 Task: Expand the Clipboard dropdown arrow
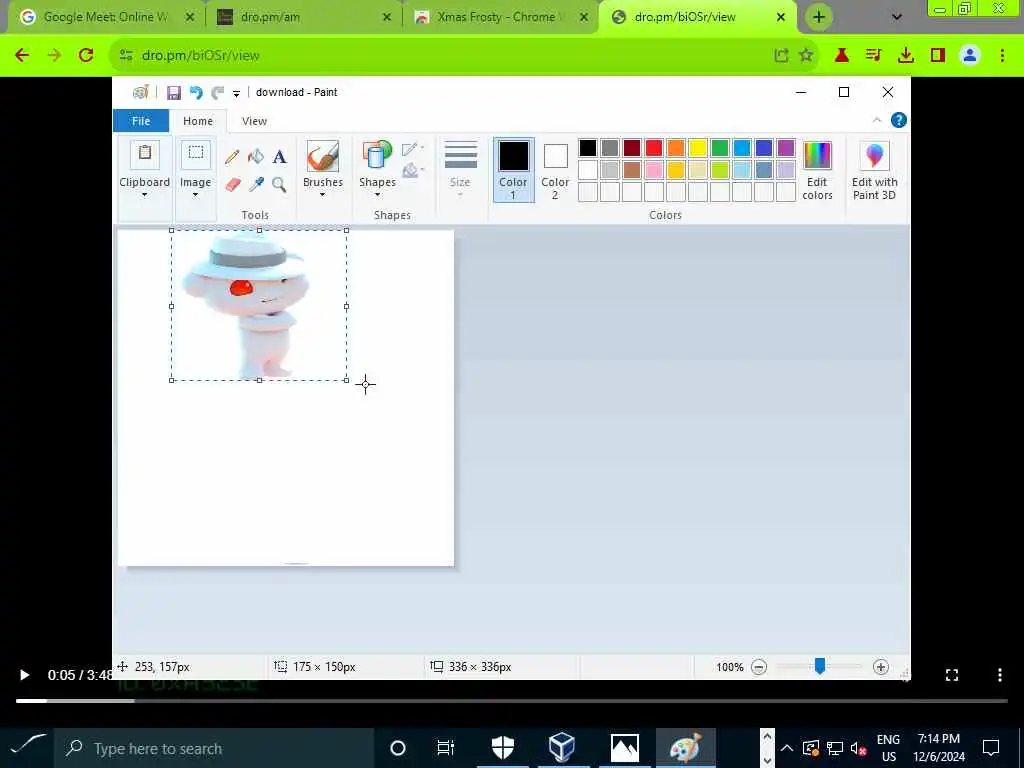[144, 195]
